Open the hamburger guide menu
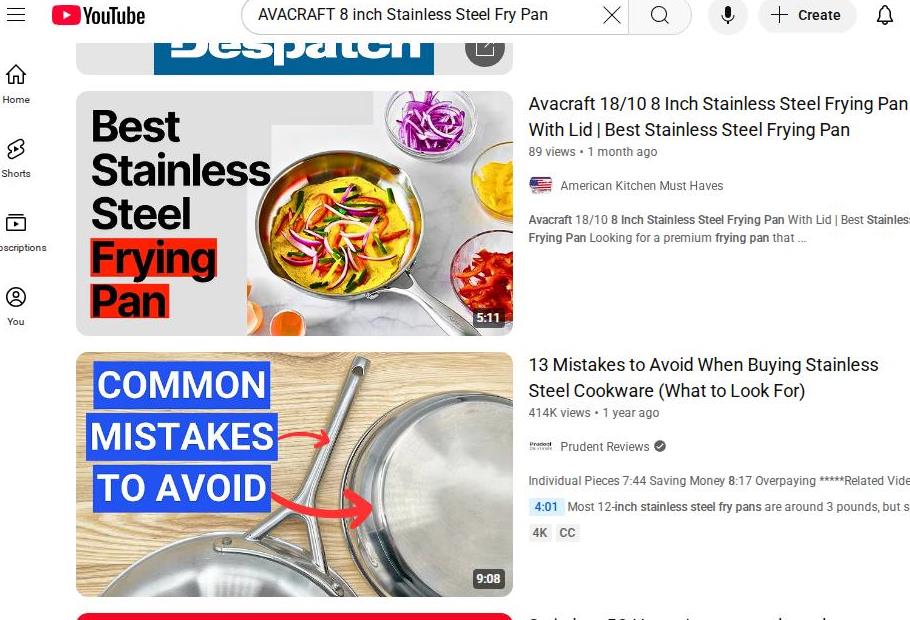The image size is (910, 620). pos(16,15)
